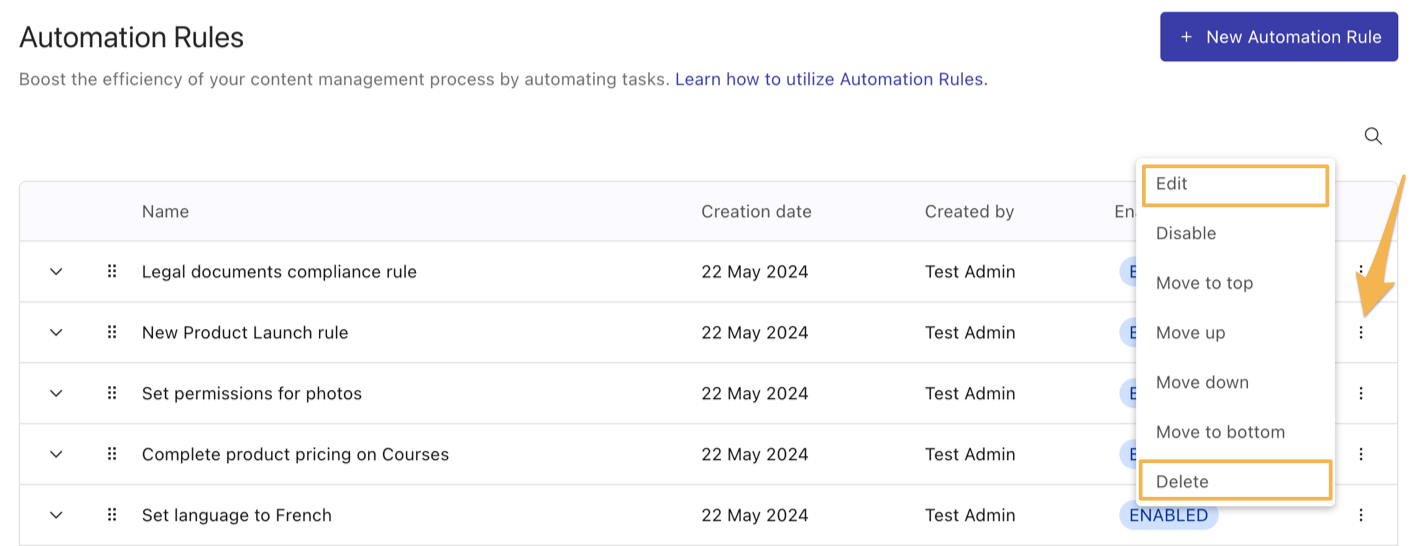The width and height of the screenshot is (1410, 546).
Task: Click the New Automation Rule button
Action: [1279, 37]
